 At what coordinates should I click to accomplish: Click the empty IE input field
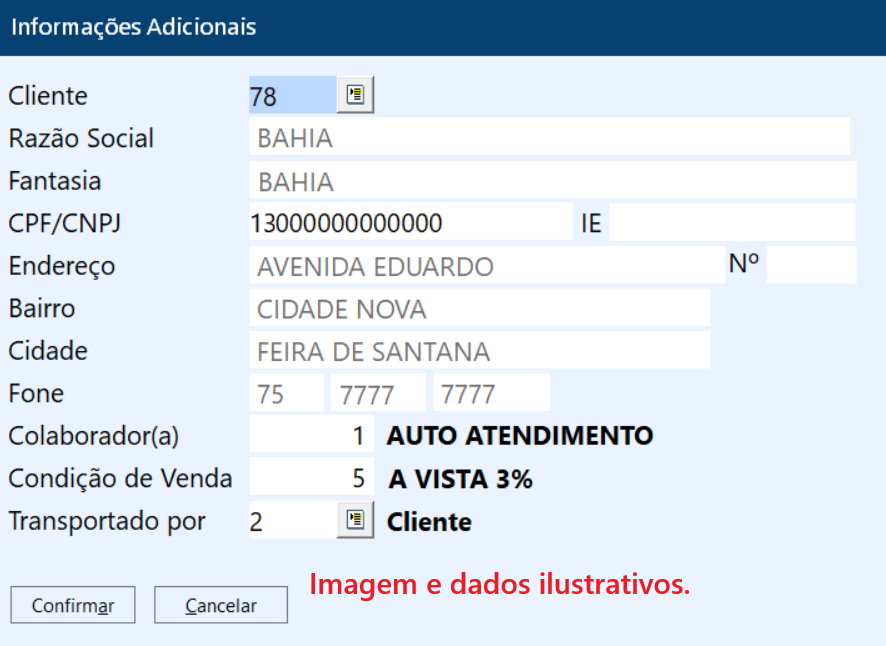click(x=732, y=222)
